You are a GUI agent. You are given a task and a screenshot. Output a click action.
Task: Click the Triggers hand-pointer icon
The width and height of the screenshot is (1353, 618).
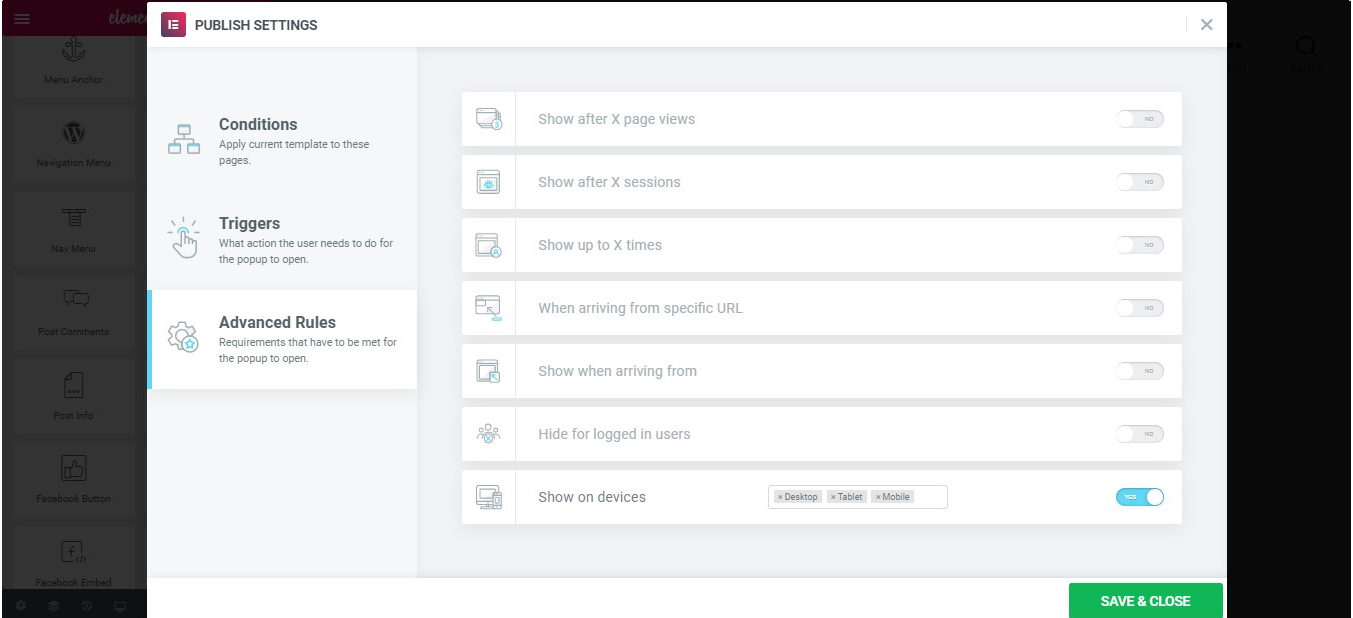[x=184, y=239]
